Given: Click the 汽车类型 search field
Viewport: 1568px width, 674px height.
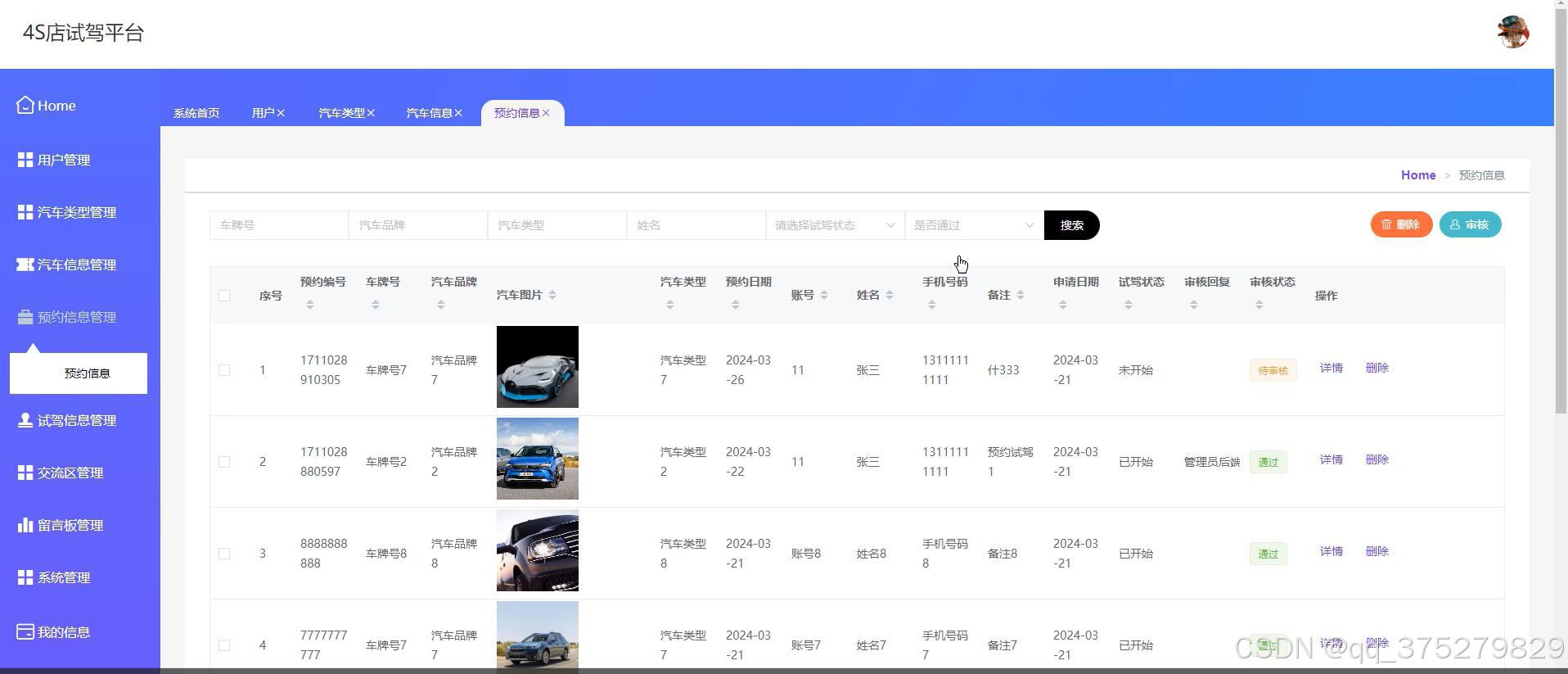Looking at the screenshot, I should pos(557,225).
